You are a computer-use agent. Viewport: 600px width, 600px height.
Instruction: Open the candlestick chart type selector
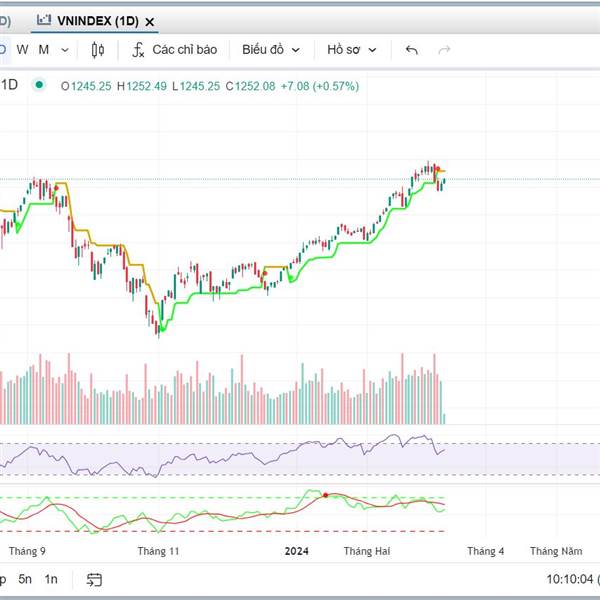click(98, 50)
